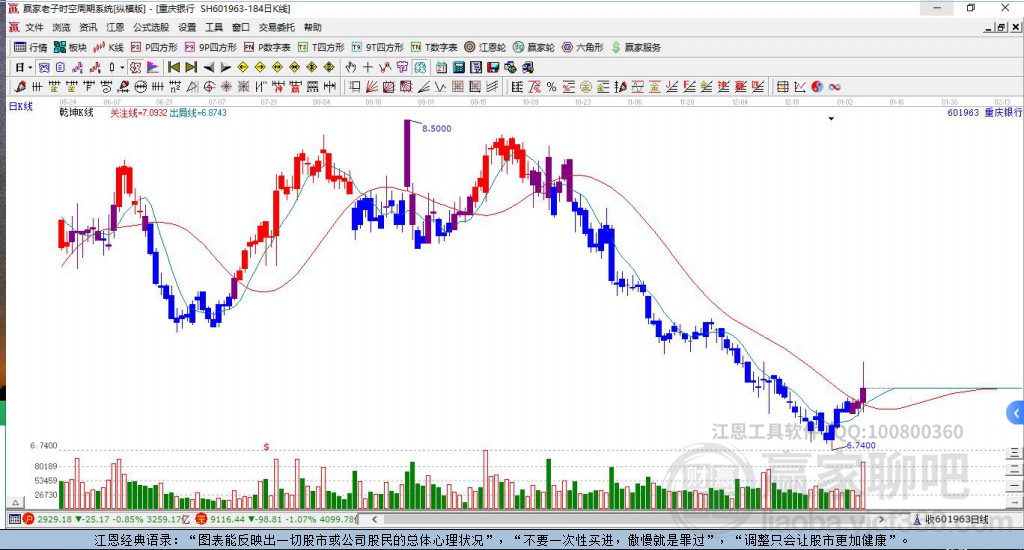Open the 9P四方形 tool
Screen dimensions: 1024x550
tap(210, 47)
